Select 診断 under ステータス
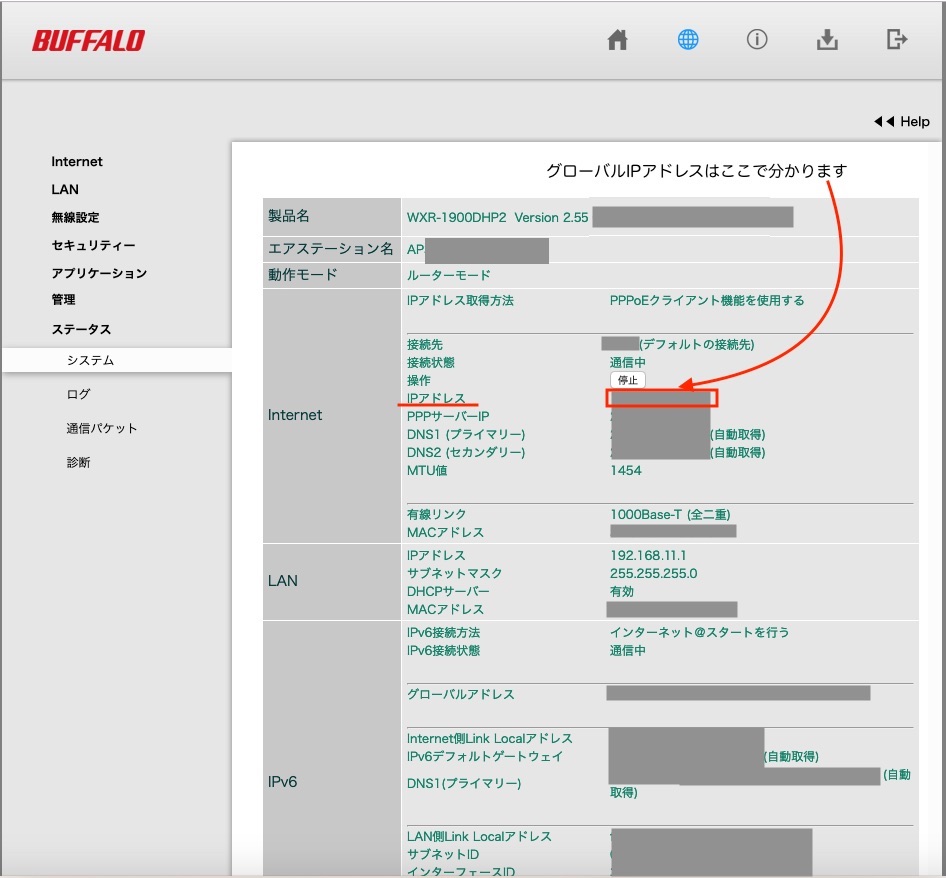The image size is (946, 878). [x=78, y=463]
